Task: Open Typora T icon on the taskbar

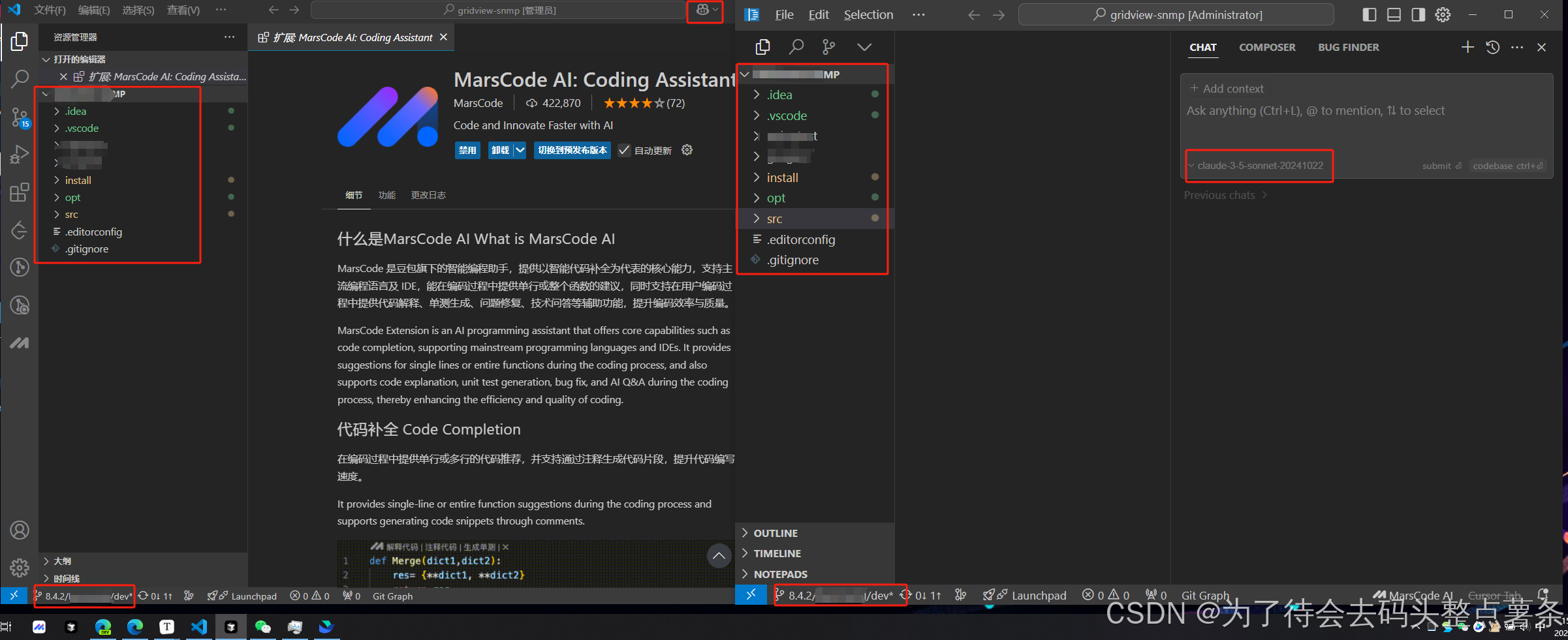Action: (166, 627)
